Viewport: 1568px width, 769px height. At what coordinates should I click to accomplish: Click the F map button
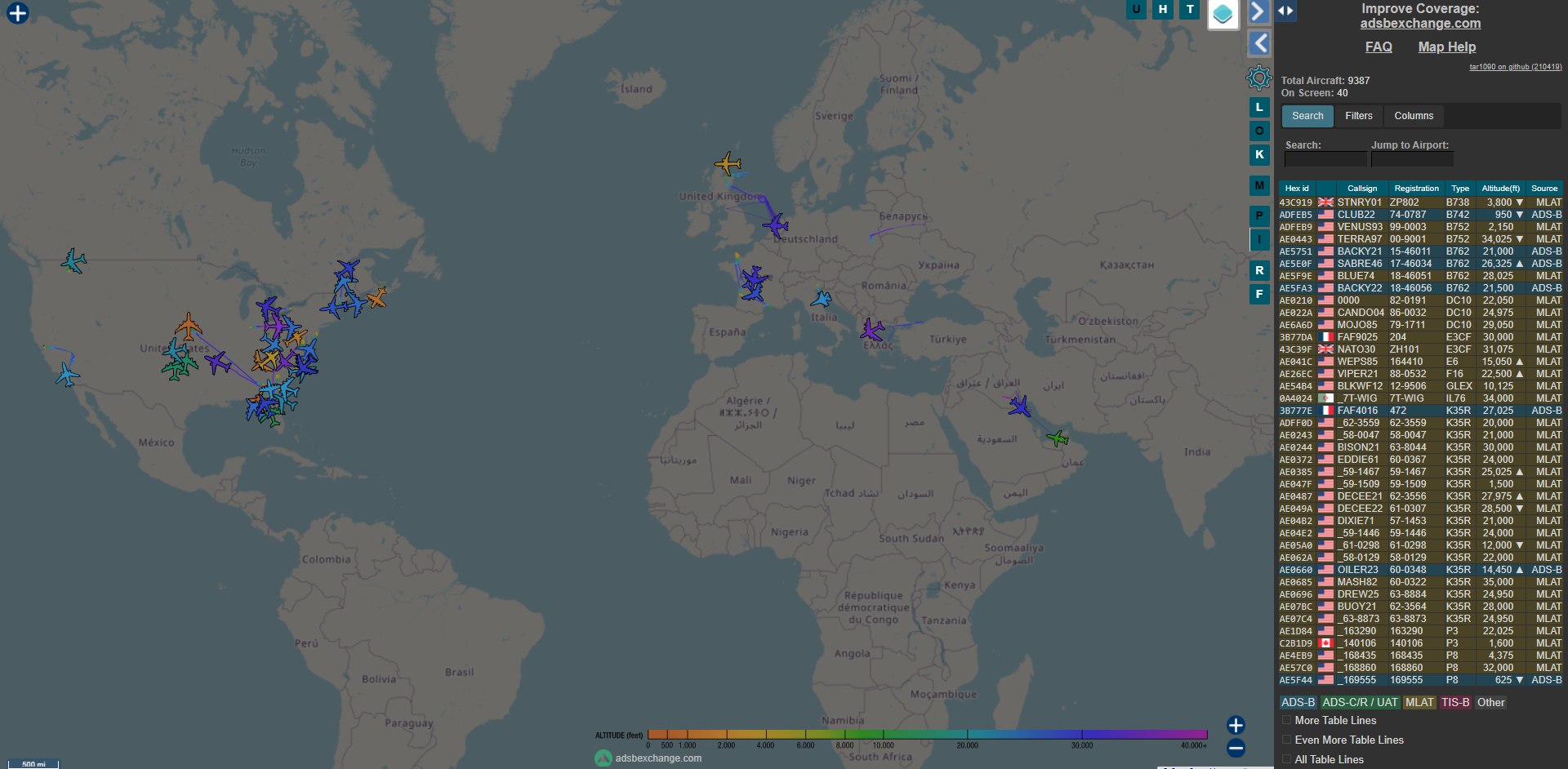coord(1259,294)
